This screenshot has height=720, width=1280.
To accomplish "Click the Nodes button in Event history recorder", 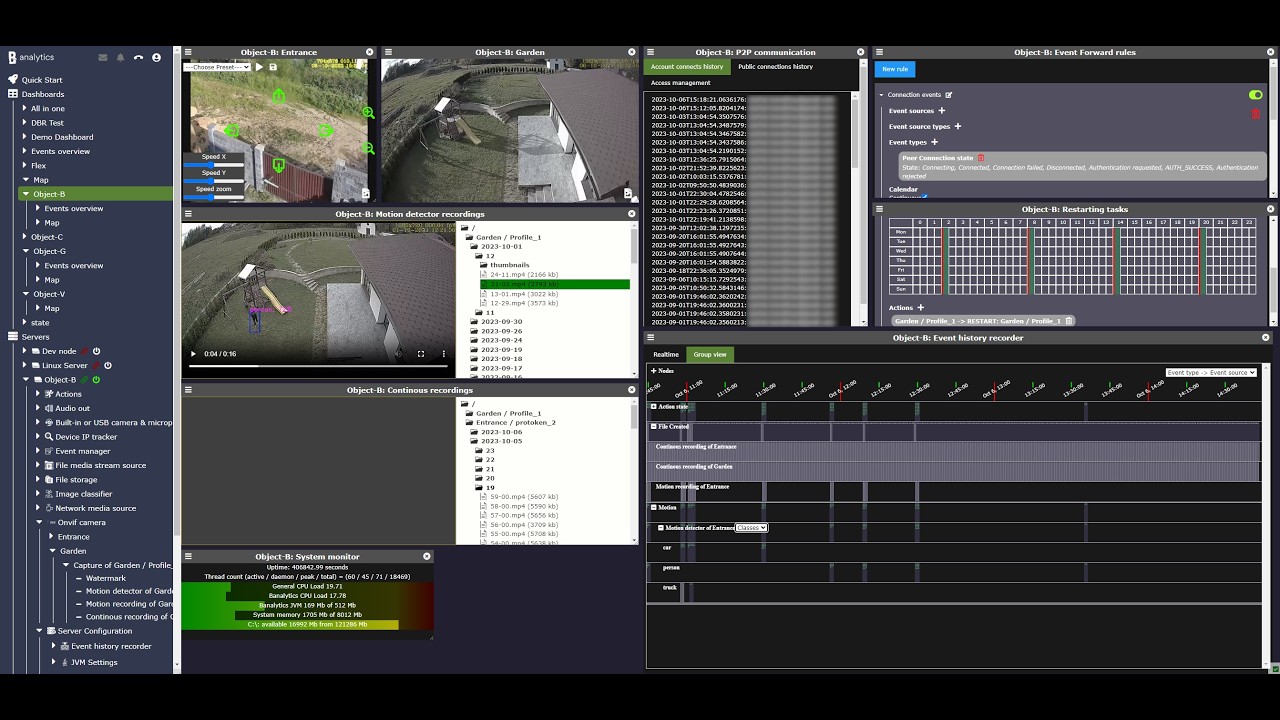I will tap(662, 371).
